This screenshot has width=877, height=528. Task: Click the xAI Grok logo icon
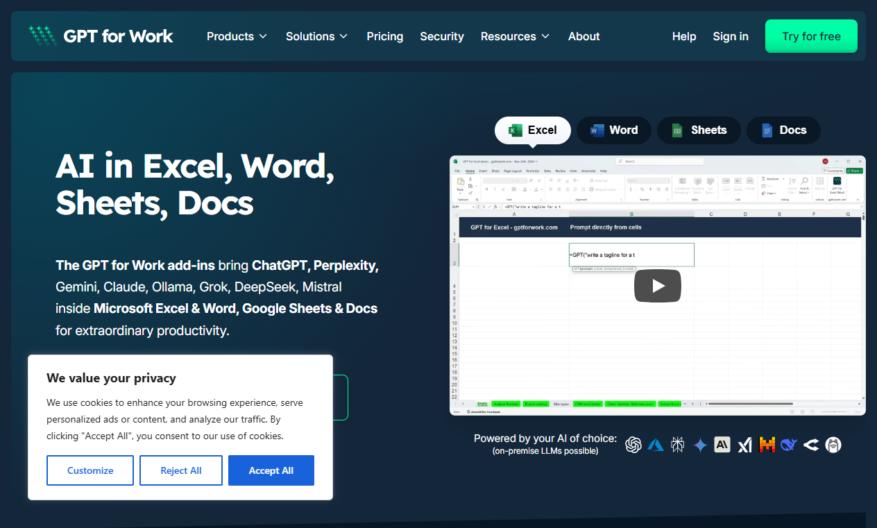pos(744,445)
